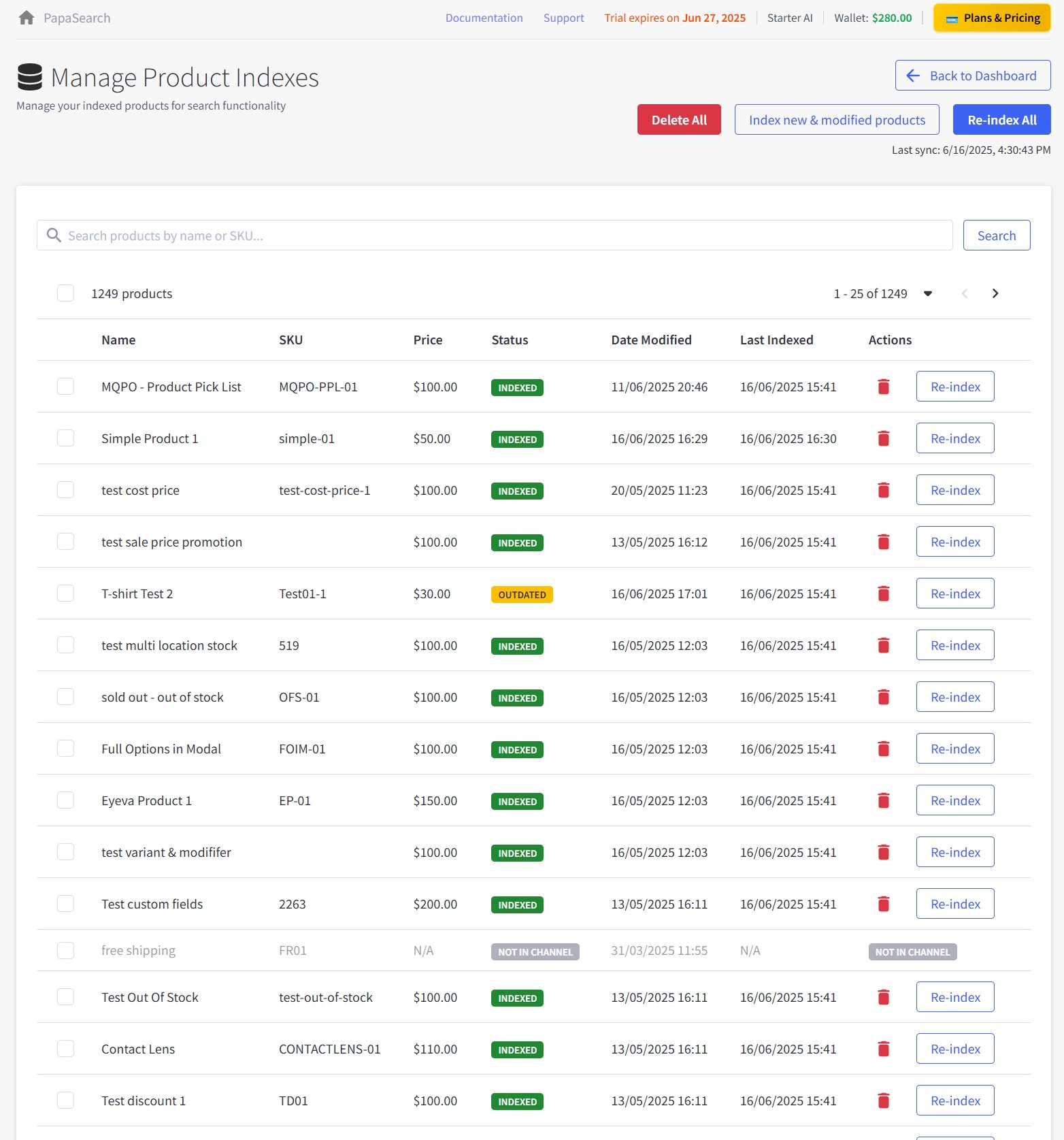1064x1140 pixels.
Task: Trash icon for Test Out Of Stock
Action: click(884, 997)
